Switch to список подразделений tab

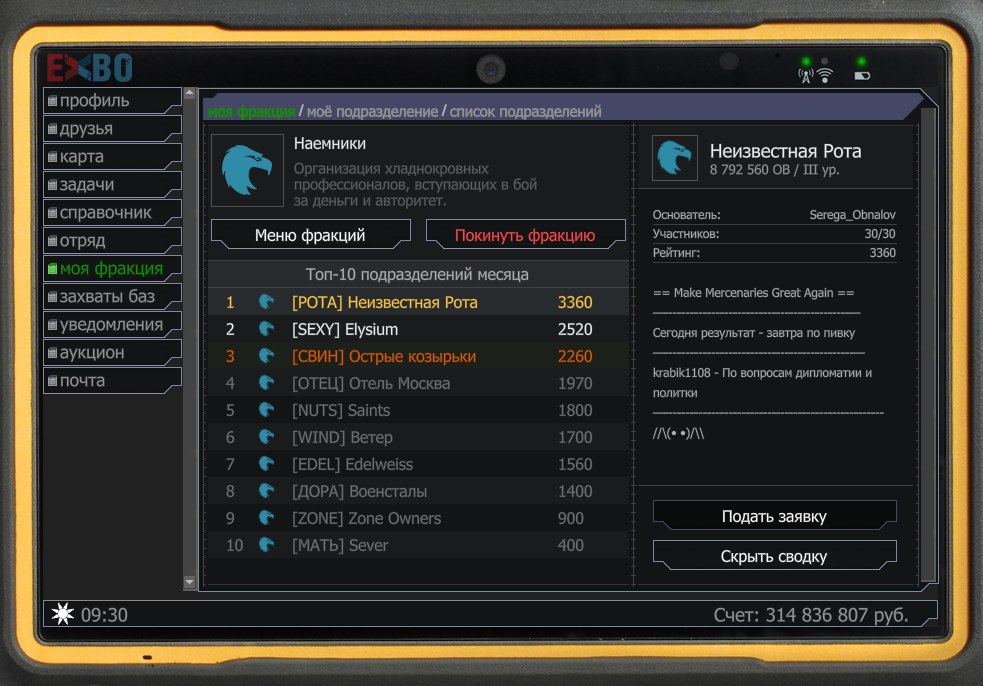coord(525,112)
